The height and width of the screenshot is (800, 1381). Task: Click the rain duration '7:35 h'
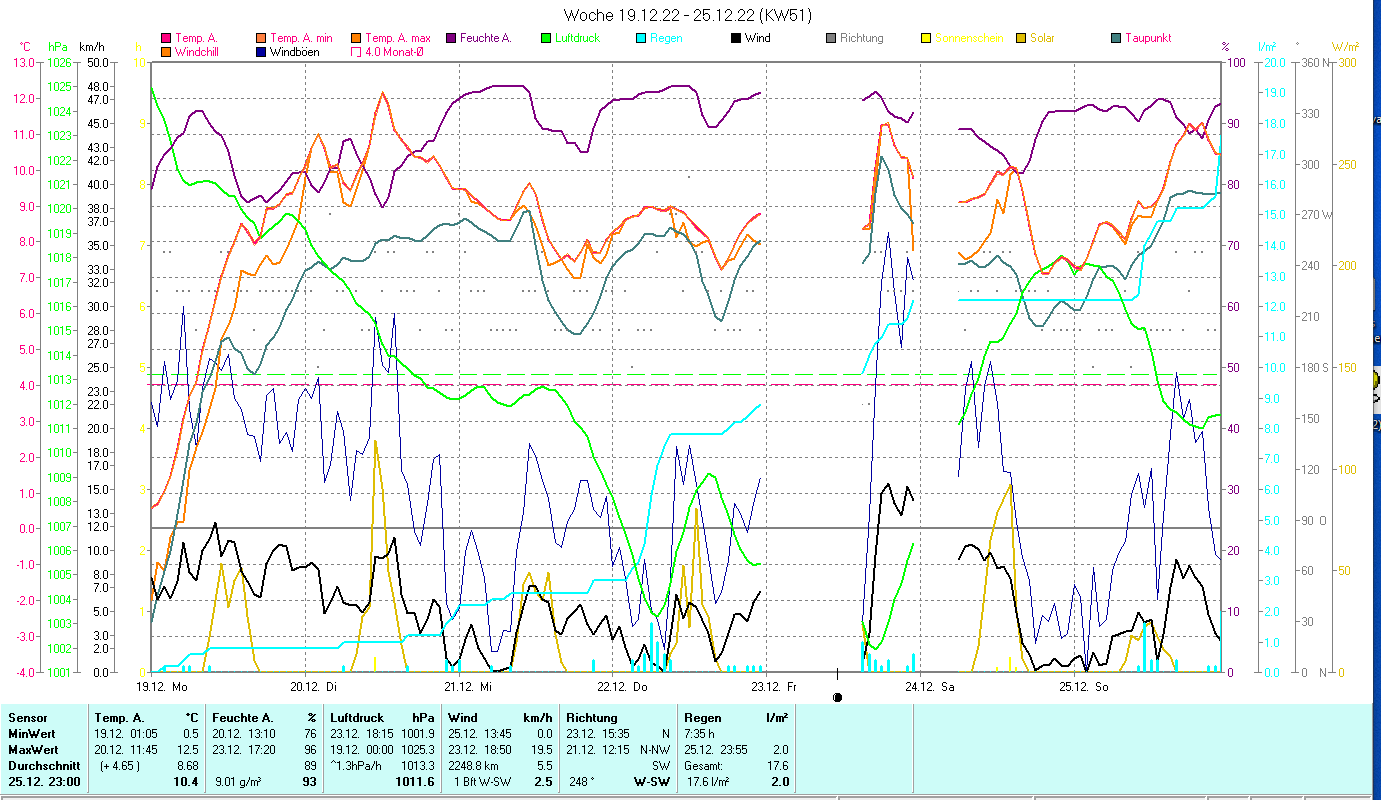point(701,733)
